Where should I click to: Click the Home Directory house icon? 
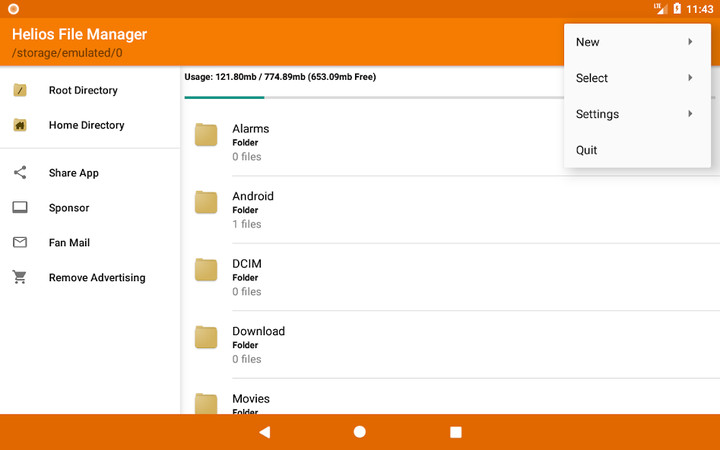20,125
